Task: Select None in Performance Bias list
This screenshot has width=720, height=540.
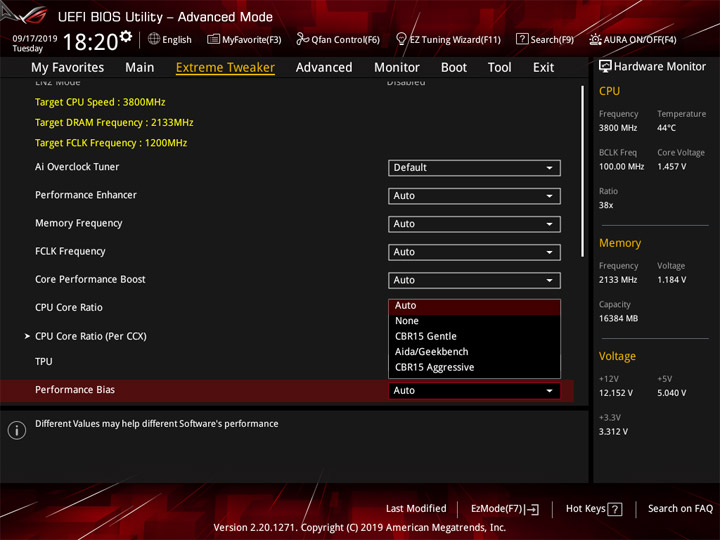Action: pyautogui.click(x=474, y=321)
